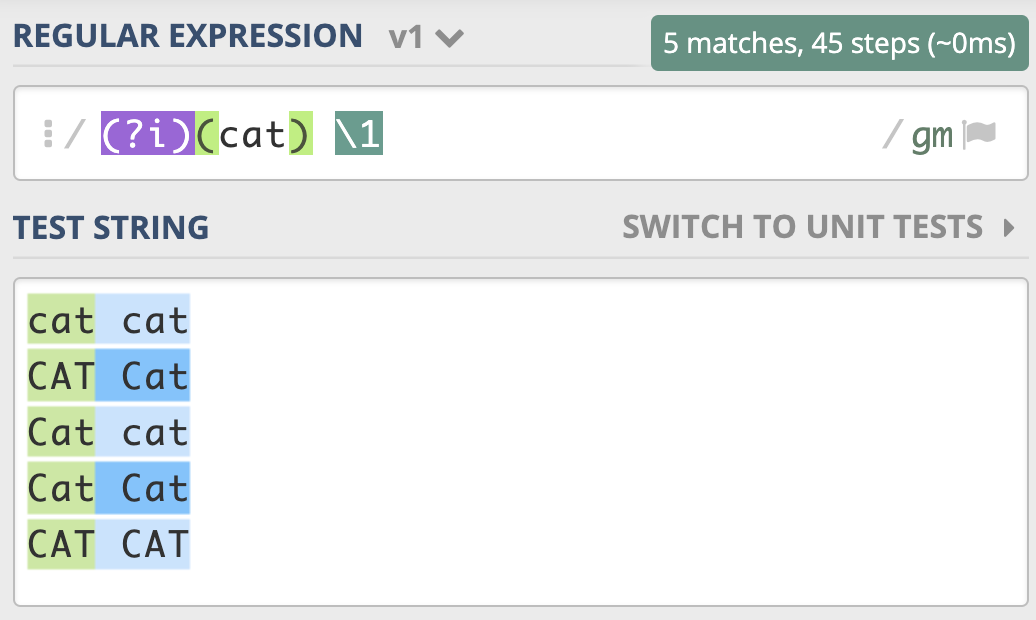This screenshot has height=620, width=1036.
Task: Open the regex flags flag icon
Action: click(979, 134)
